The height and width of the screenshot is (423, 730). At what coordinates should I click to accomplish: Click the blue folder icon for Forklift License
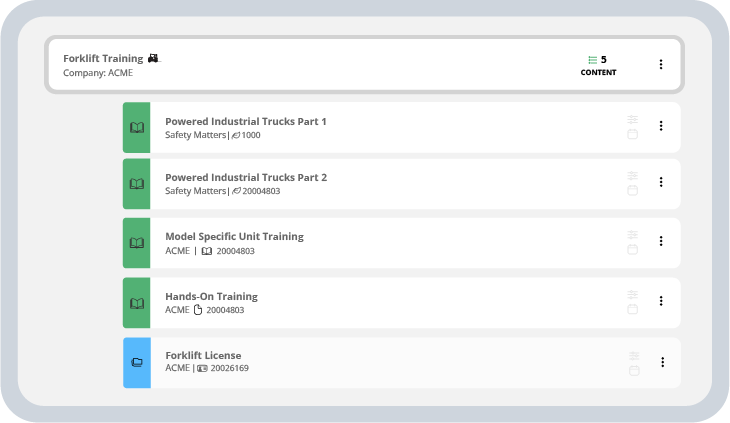pyautogui.click(x=137, y=362)
